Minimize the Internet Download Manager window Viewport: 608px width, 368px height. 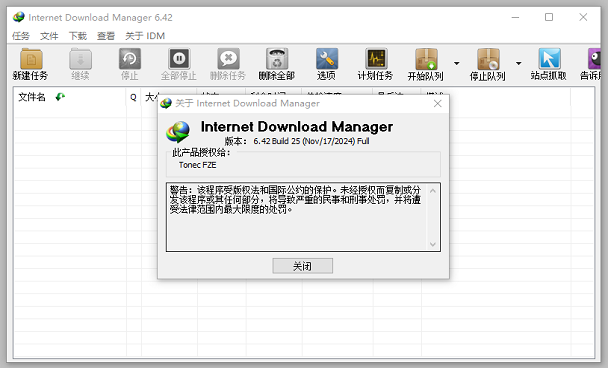click(x=515, y=17)
